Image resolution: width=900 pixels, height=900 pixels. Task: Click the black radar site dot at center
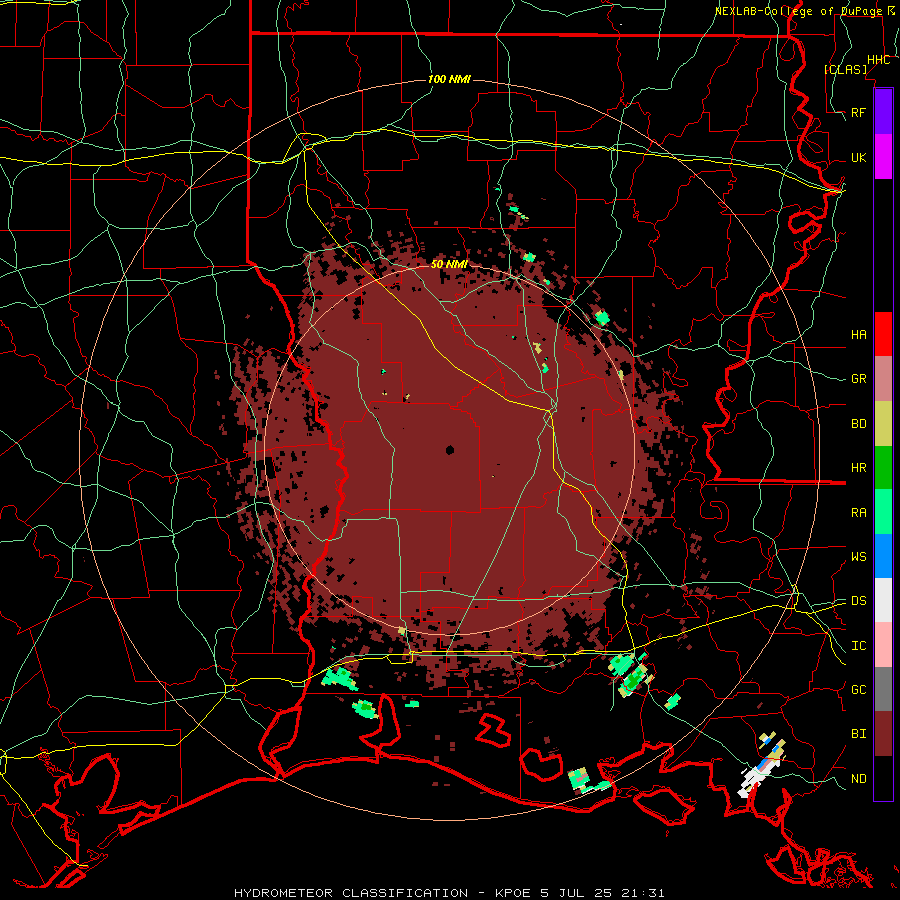449,450
